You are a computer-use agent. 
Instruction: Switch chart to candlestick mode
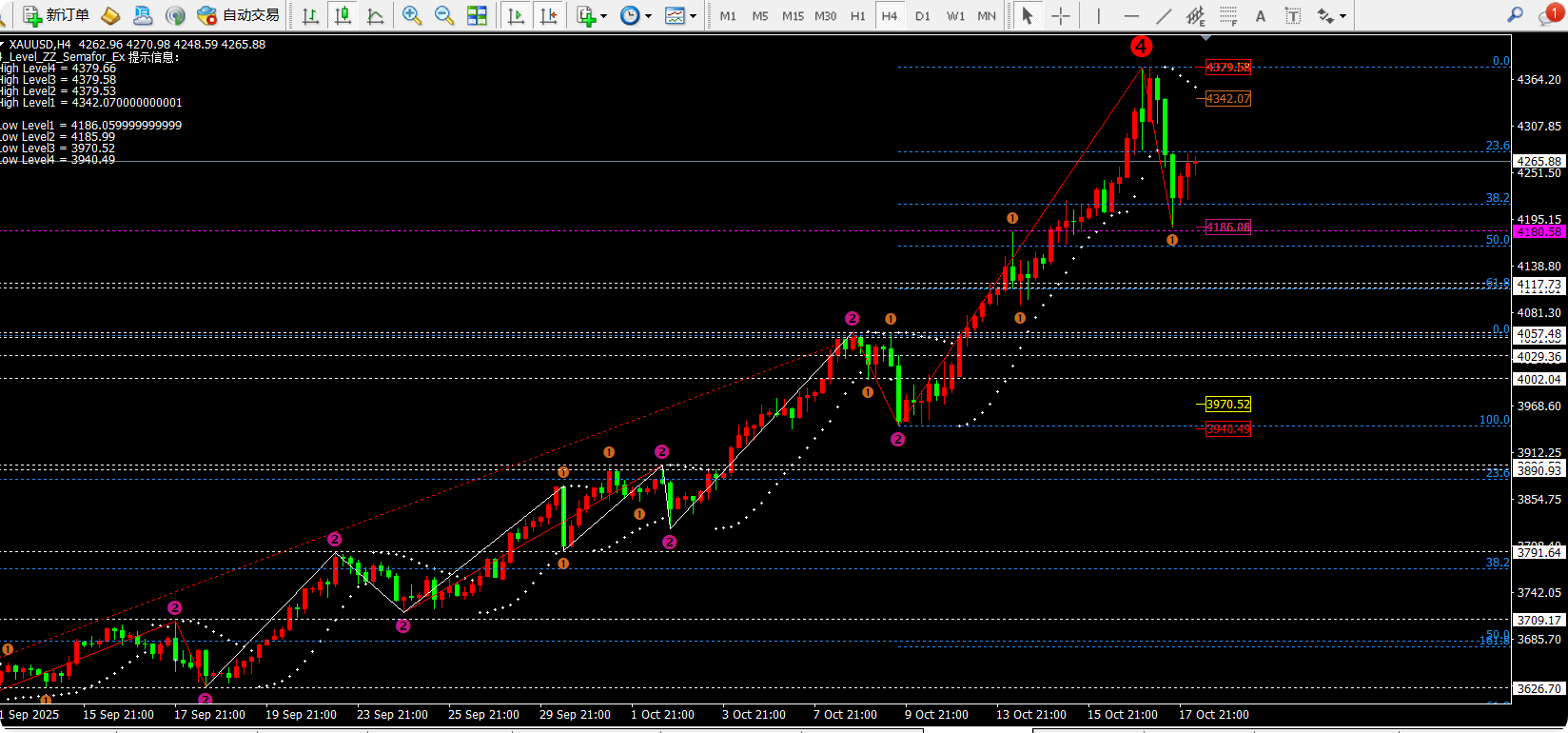click(x=343, y=15)
